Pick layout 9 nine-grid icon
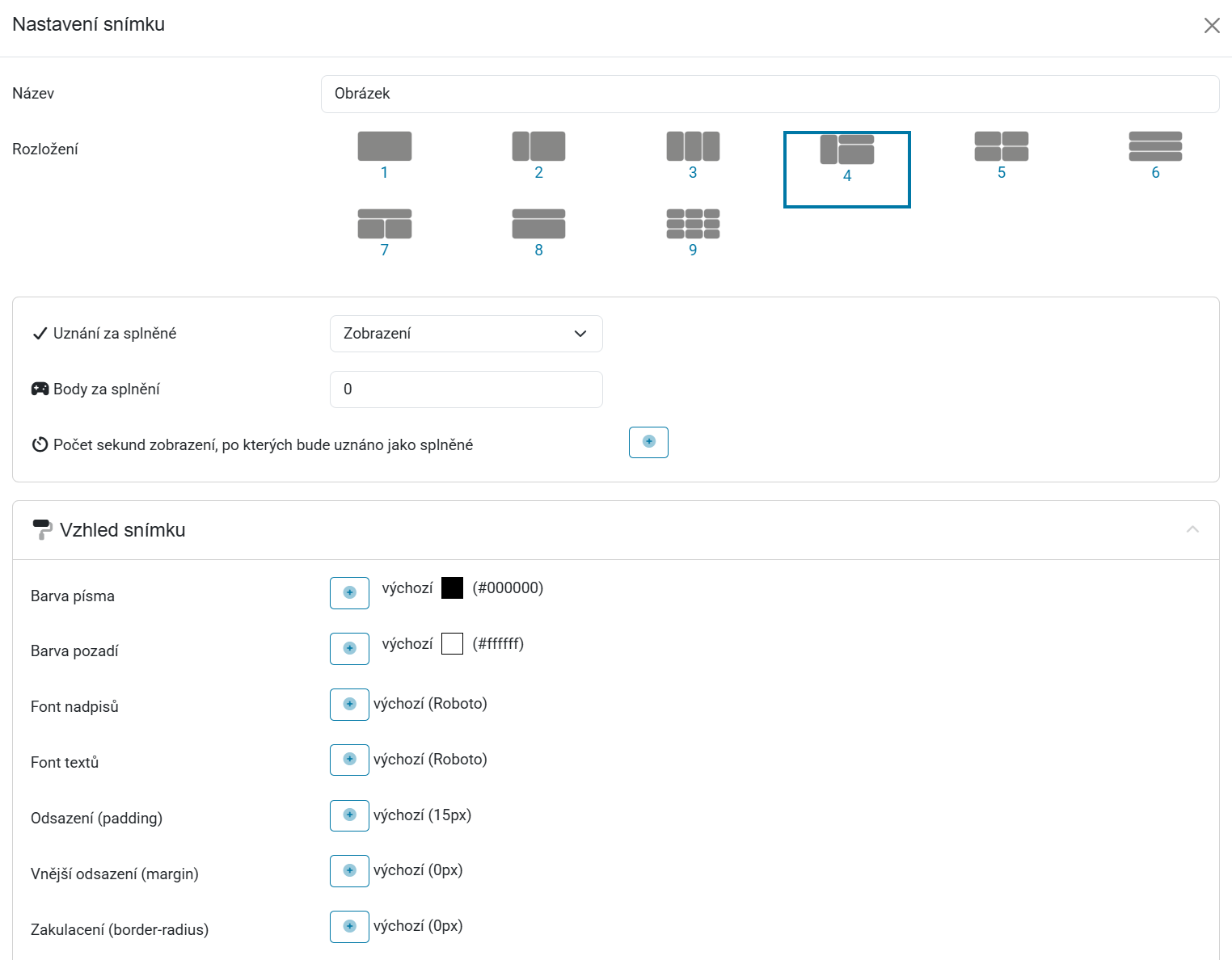The height and width of the screenshot is (960, 1232). click(693, 224)
